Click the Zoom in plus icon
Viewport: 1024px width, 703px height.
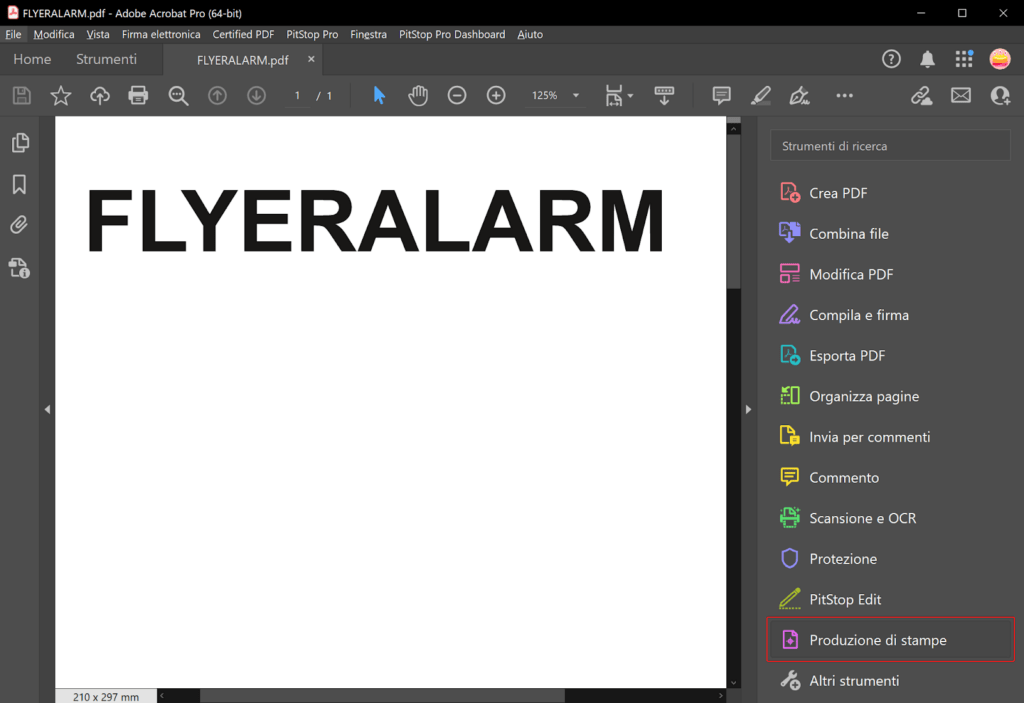(496, 95)
